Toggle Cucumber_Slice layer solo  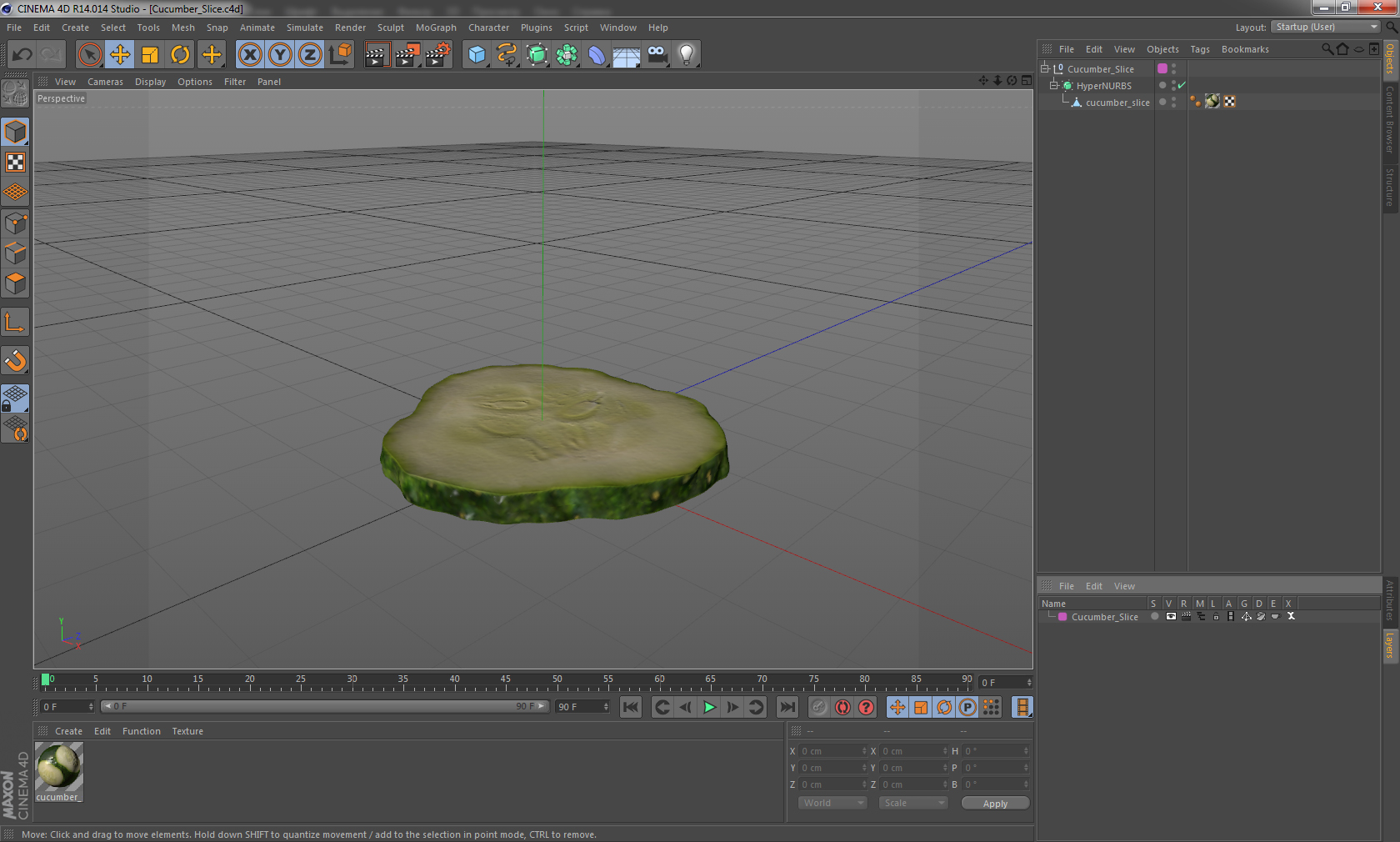pyautogui.click(x=1154, y=617)
